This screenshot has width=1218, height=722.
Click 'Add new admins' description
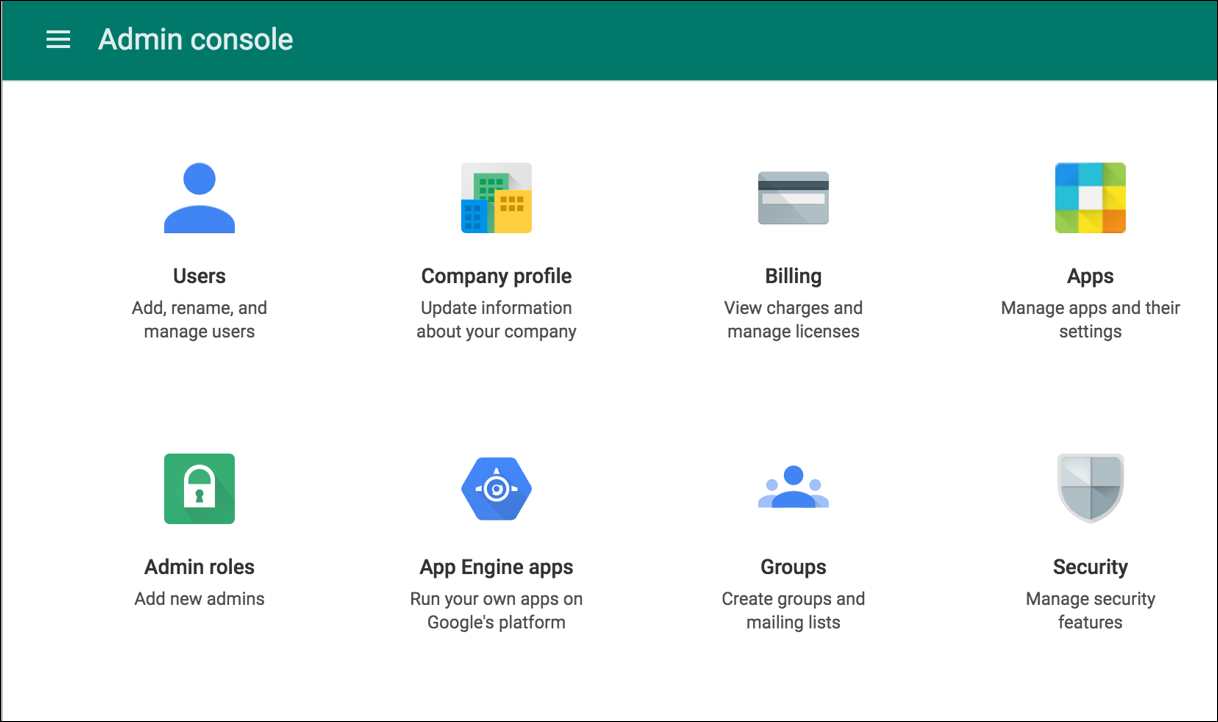pos(199,599)
